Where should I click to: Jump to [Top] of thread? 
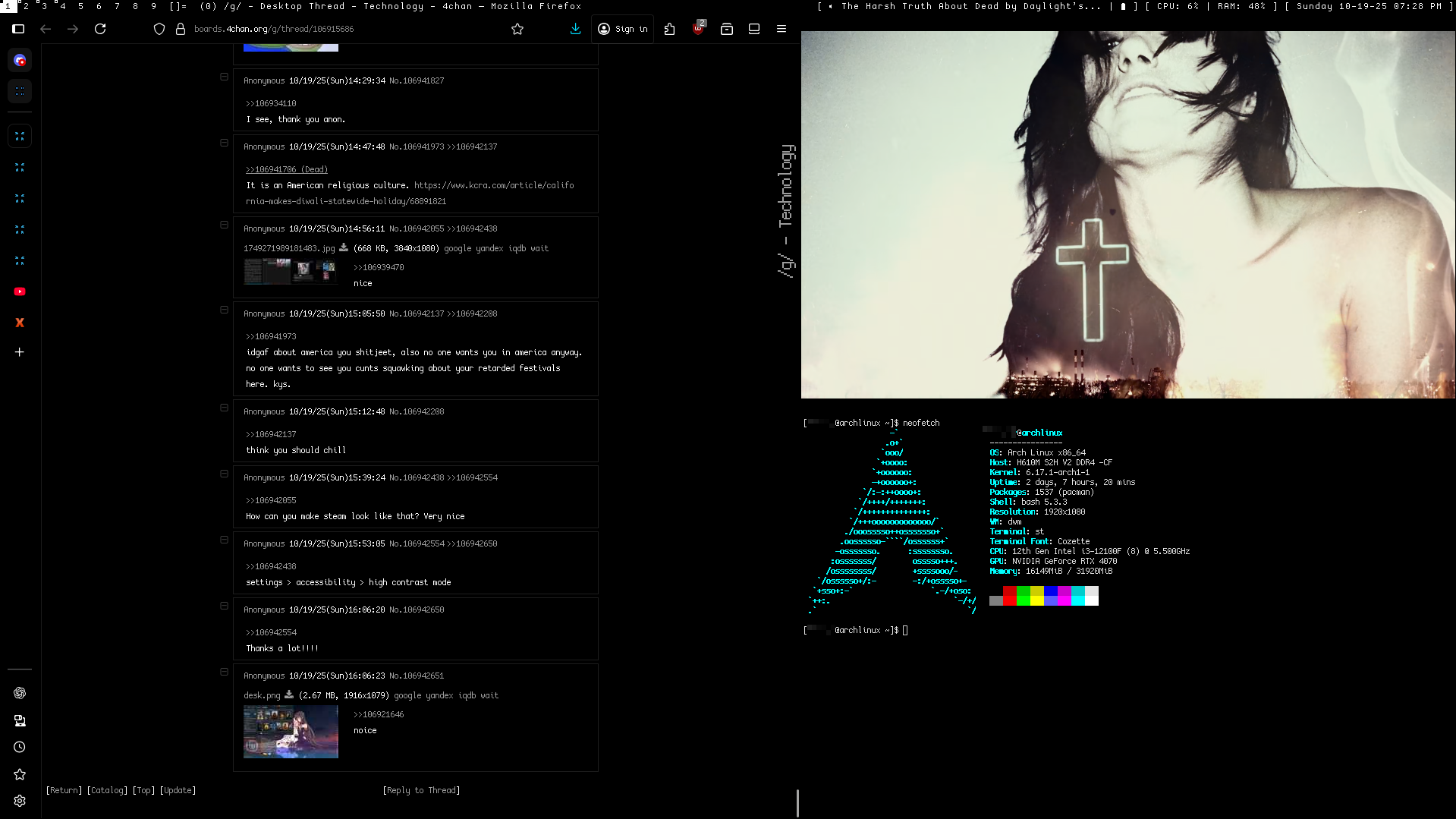pos(143,790)
